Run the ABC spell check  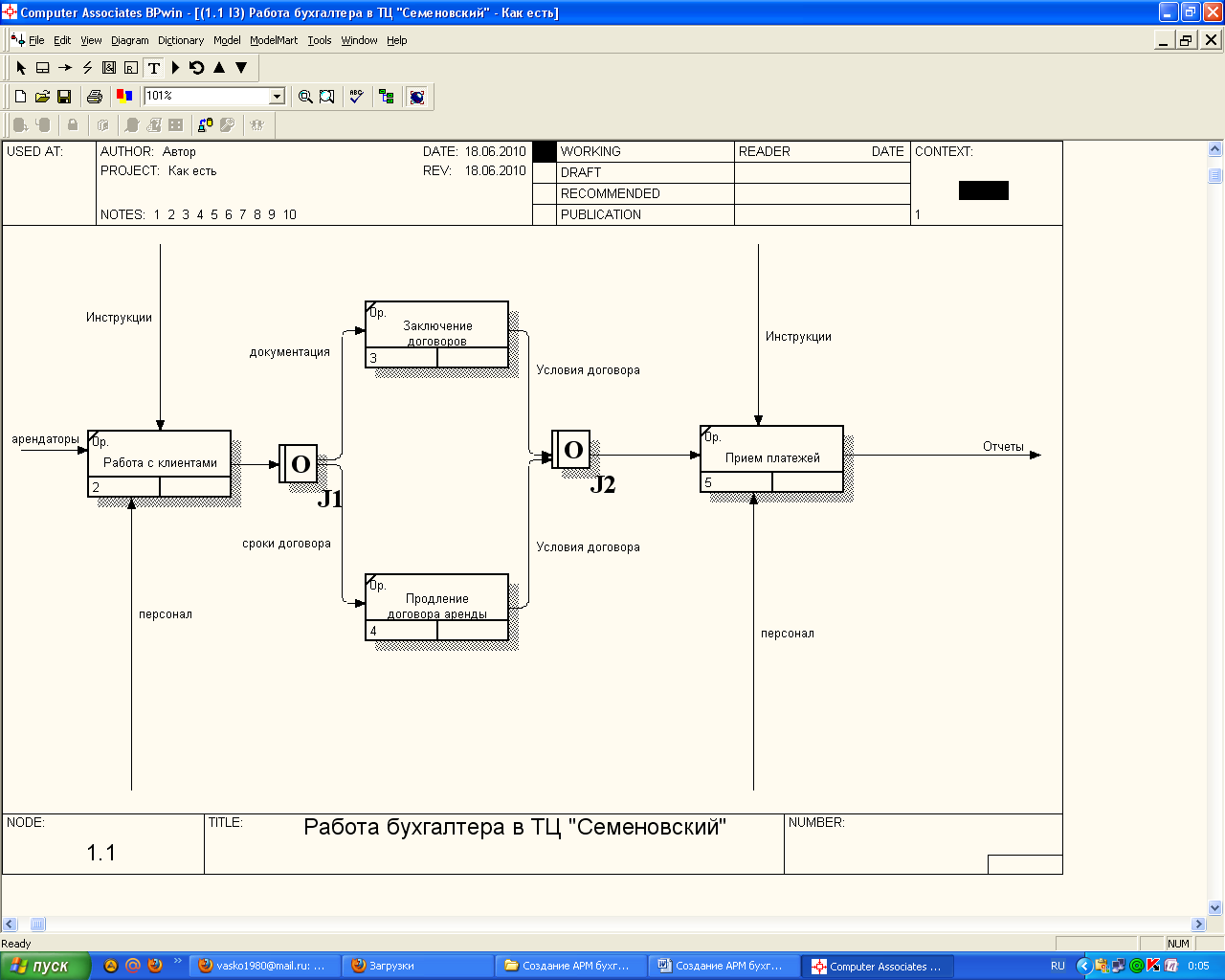point(356,97)
